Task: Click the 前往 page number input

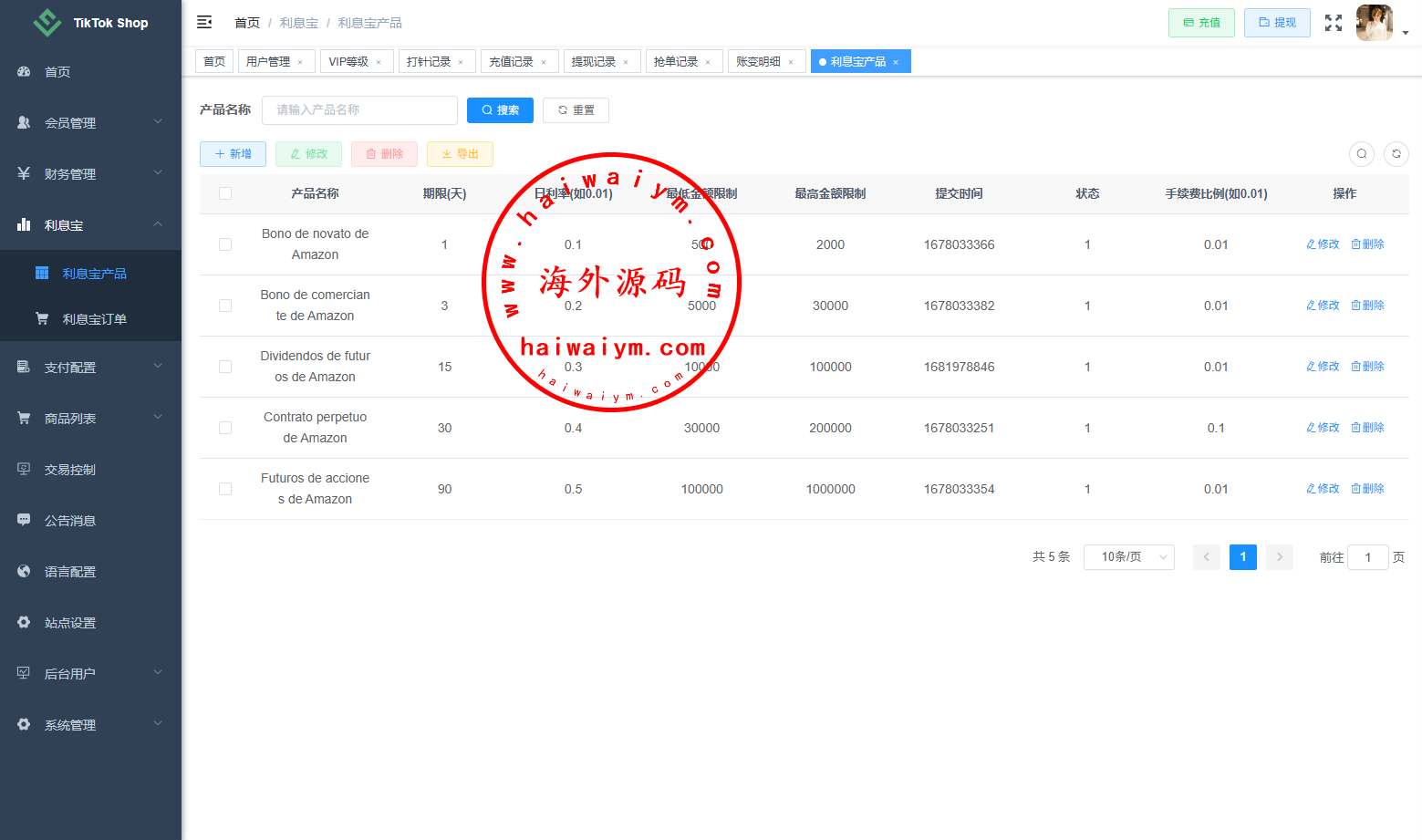Action: click(1368, 557)
